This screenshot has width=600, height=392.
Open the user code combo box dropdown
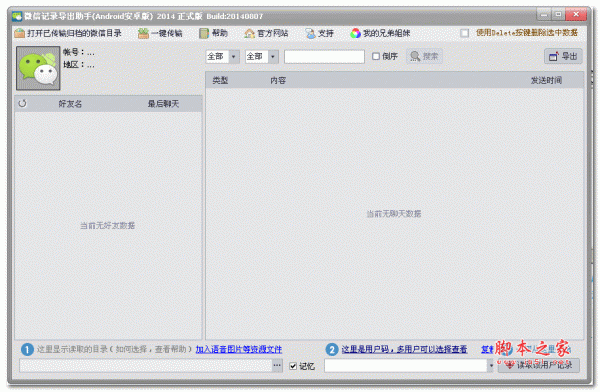click(491, 366)
